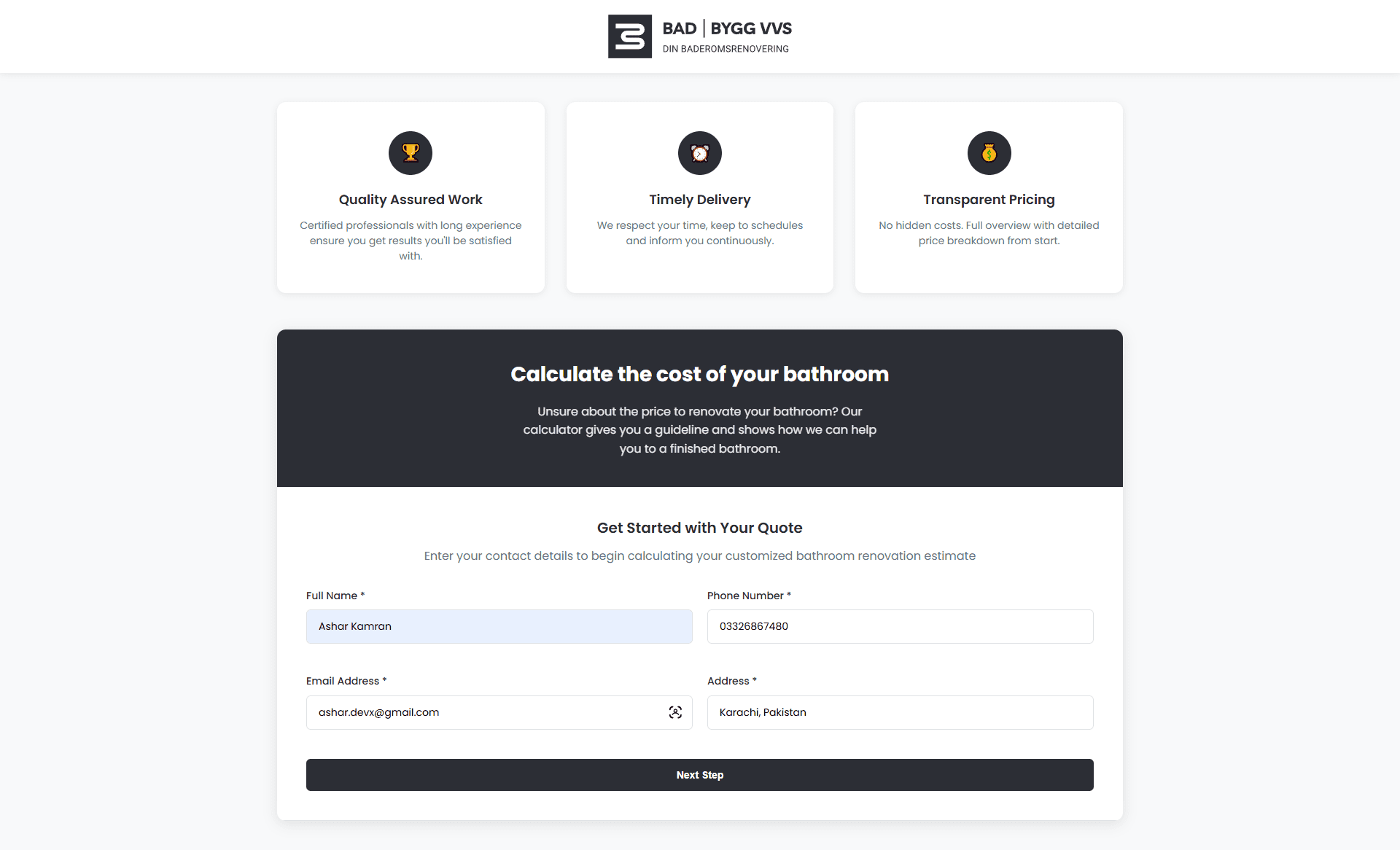Image resolution: width=1400 pixels, height=850 pixels.
Task: Click the Transparent Pricing card heading
Action: (989, 200)
